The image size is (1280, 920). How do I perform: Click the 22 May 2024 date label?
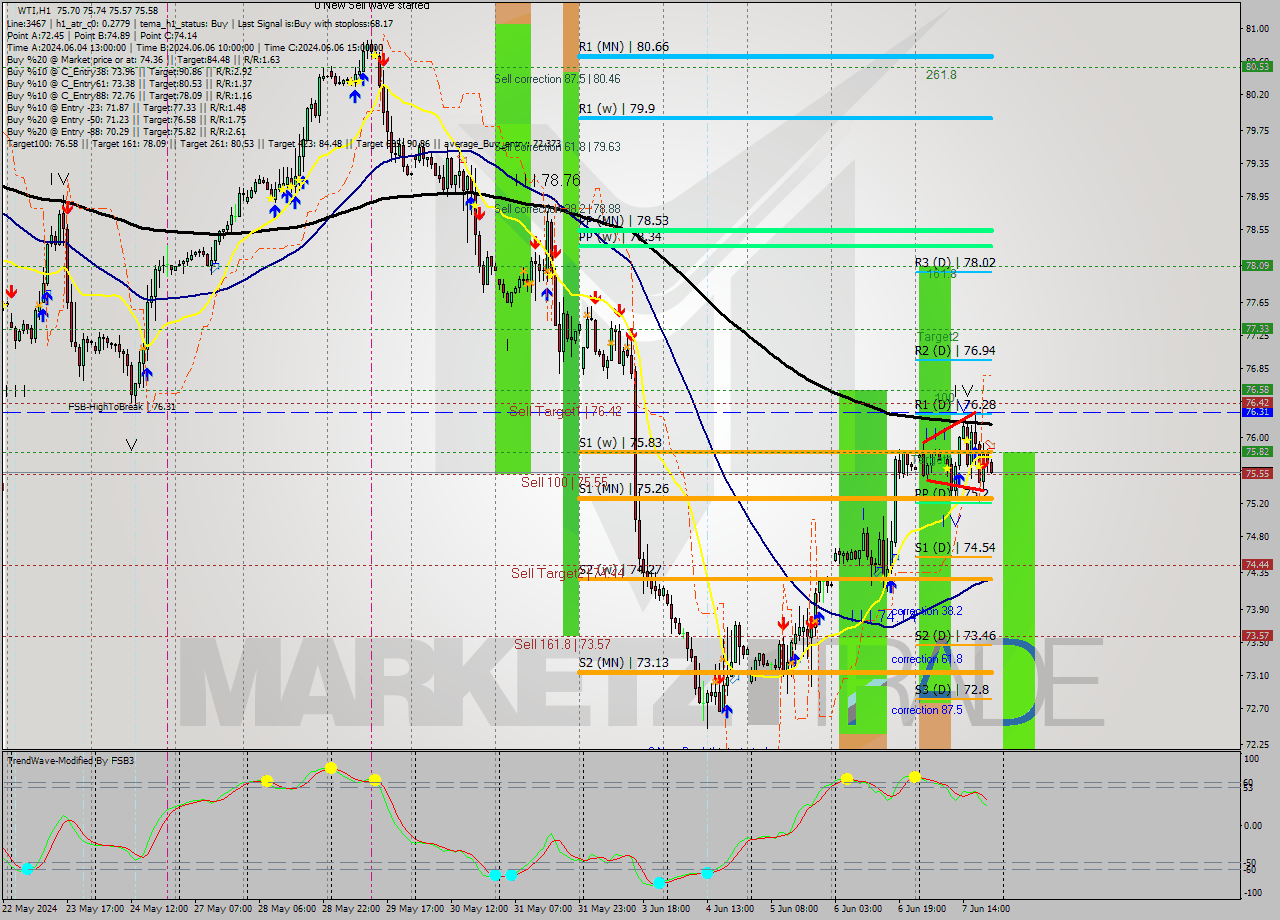click(x=27, y=909)
